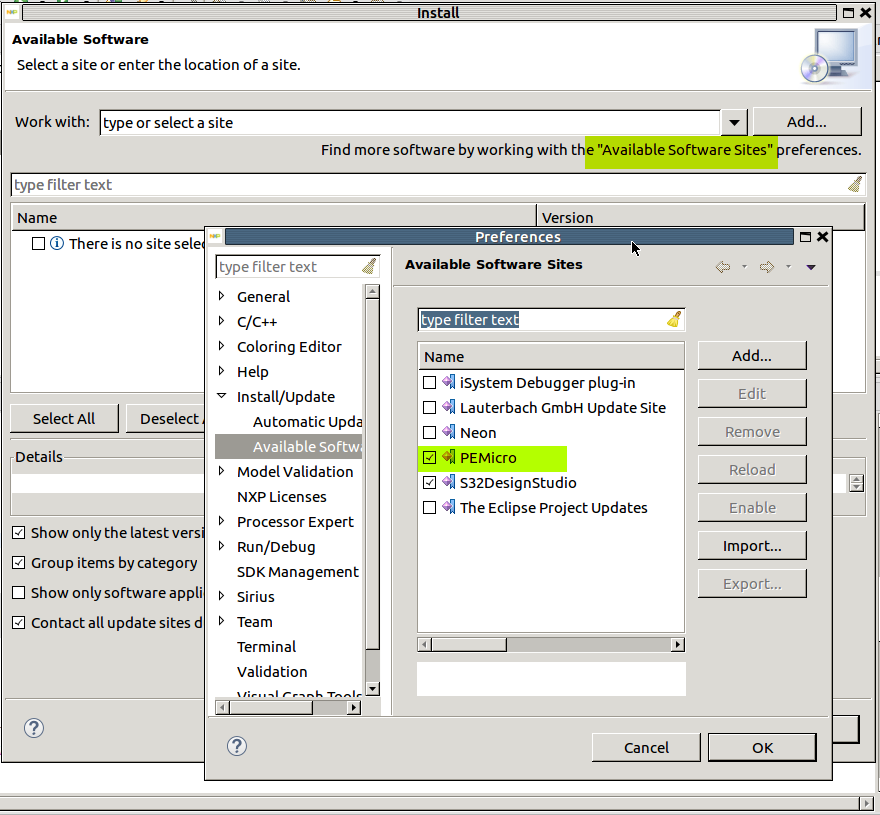Toggle Show only the latest versions checkbox

[x=19, y=533]
